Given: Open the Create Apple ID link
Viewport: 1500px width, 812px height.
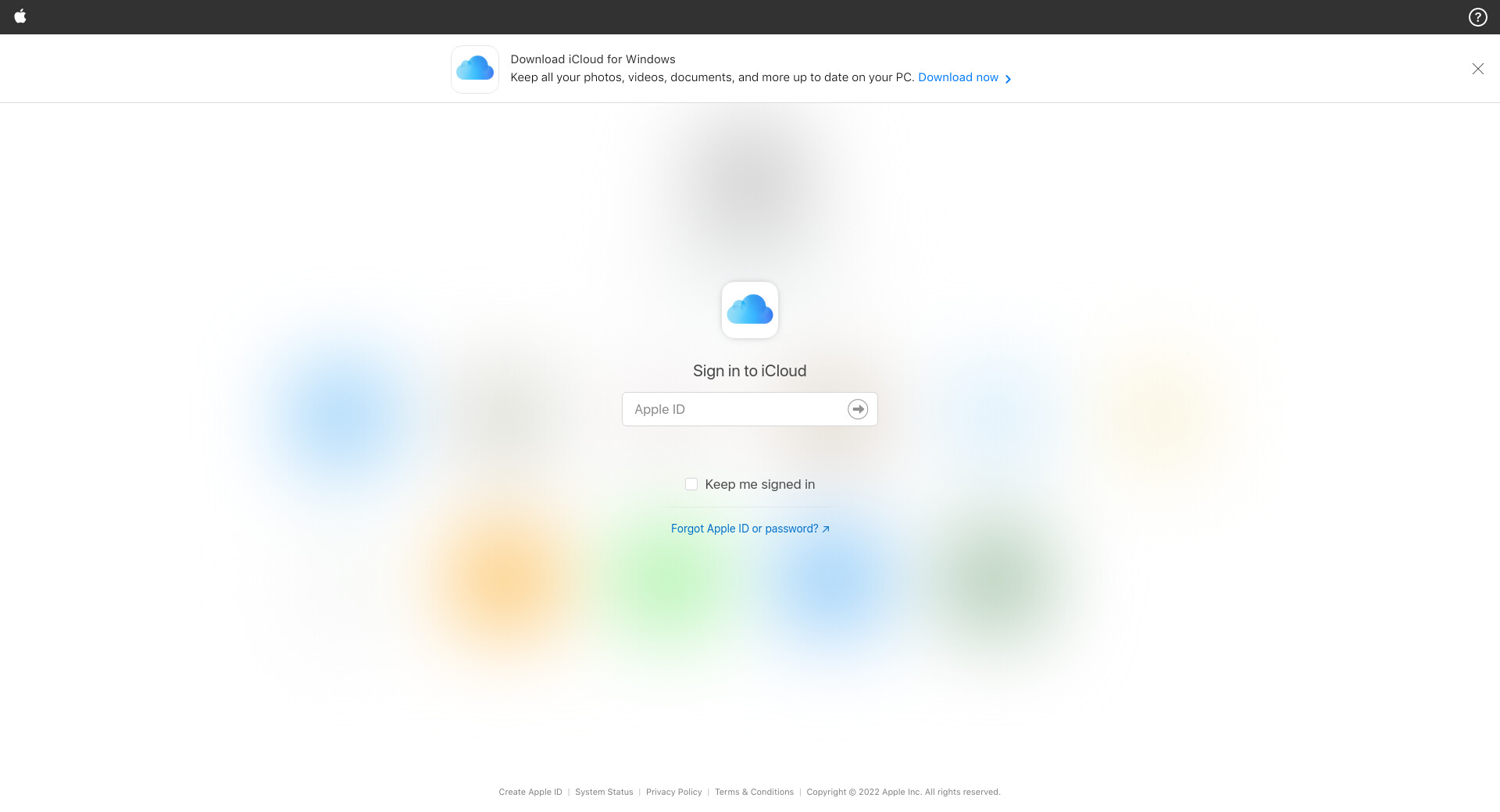Looking at the screenshot, I should click(530, 792).
